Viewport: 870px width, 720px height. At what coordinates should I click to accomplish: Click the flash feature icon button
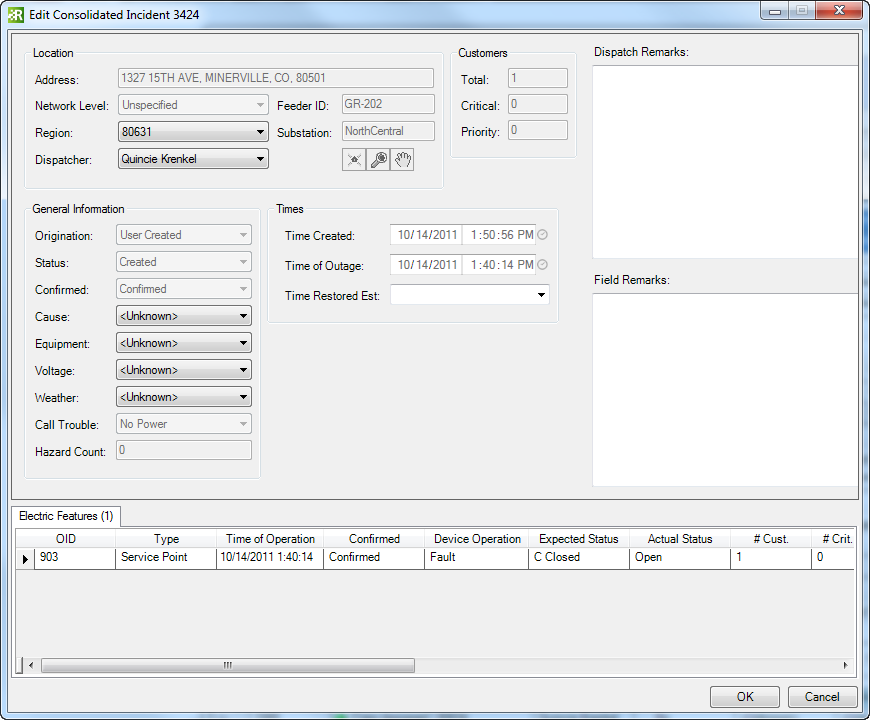pos(354,160)
